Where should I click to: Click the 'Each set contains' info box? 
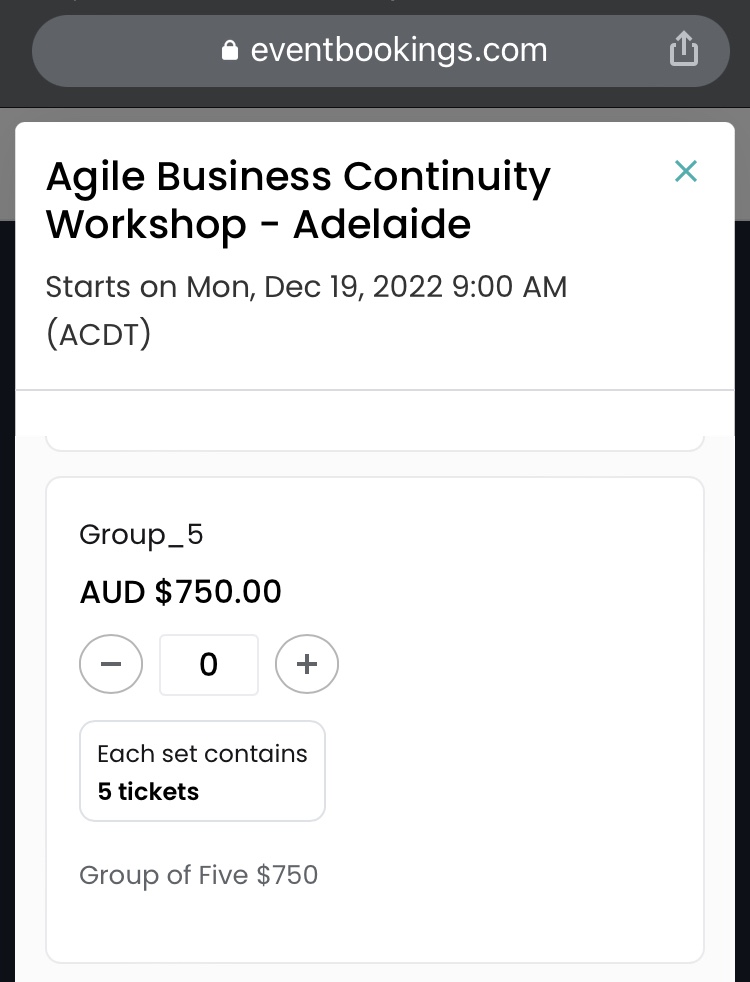pyautogui.click(x=202, y=771)
